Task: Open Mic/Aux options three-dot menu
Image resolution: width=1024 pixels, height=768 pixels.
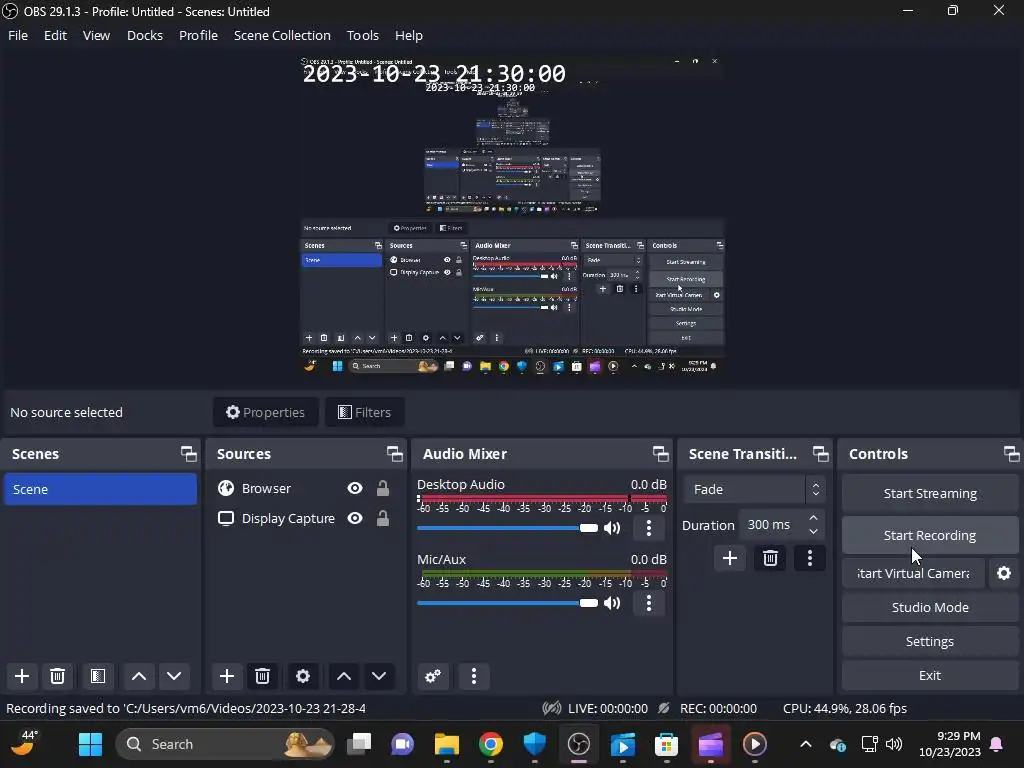Action: [x=648, y=603]
